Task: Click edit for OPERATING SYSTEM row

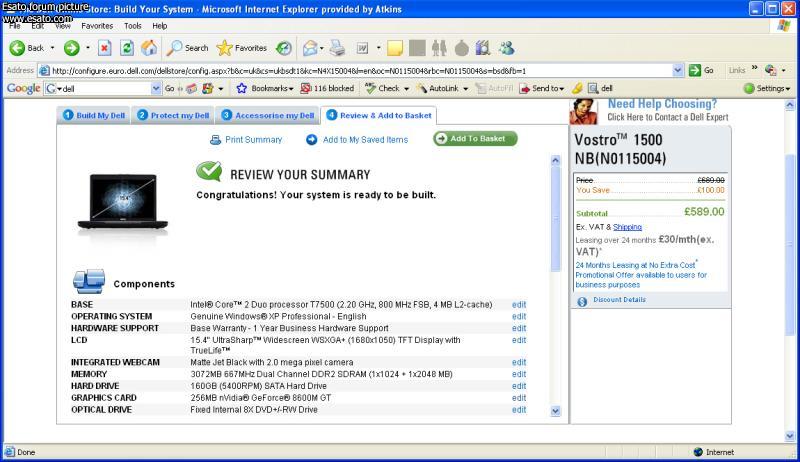Action: (x=519, y=316)
